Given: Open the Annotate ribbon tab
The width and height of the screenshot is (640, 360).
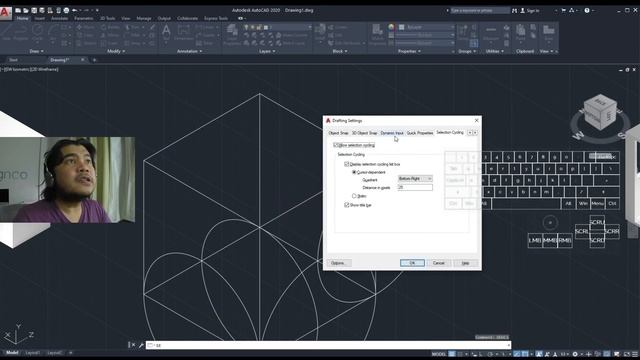Looking at the screenshot, I should coord(60,18).
